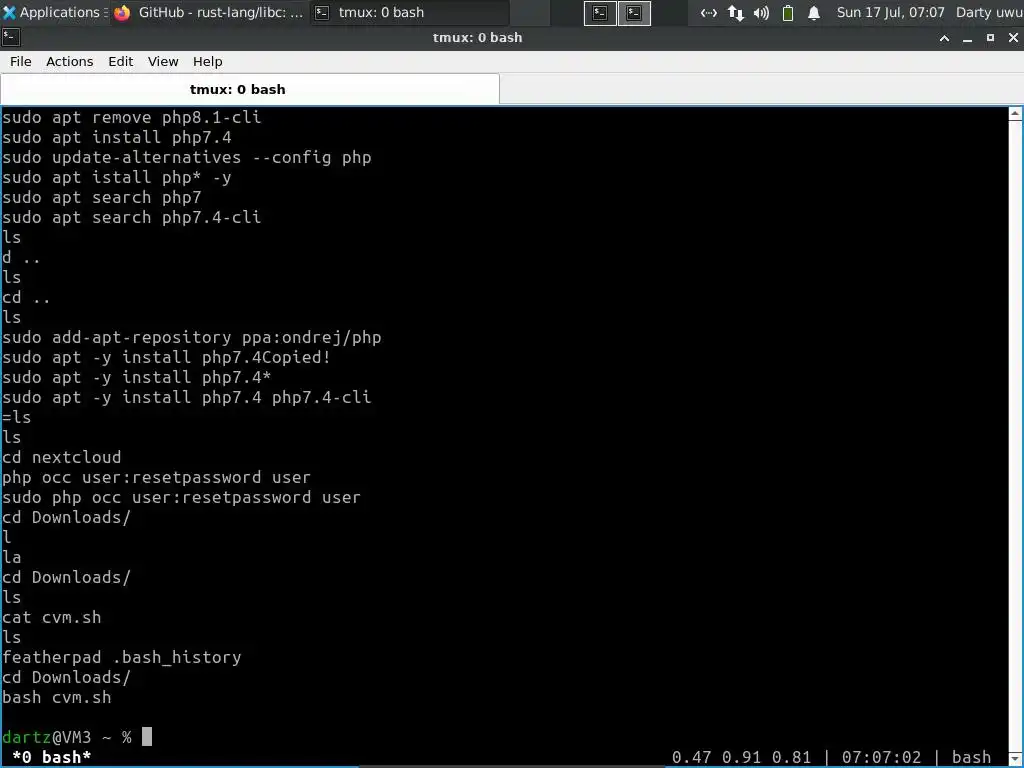
Task: Maximize the terminal window
Action: tap(990, 38)
